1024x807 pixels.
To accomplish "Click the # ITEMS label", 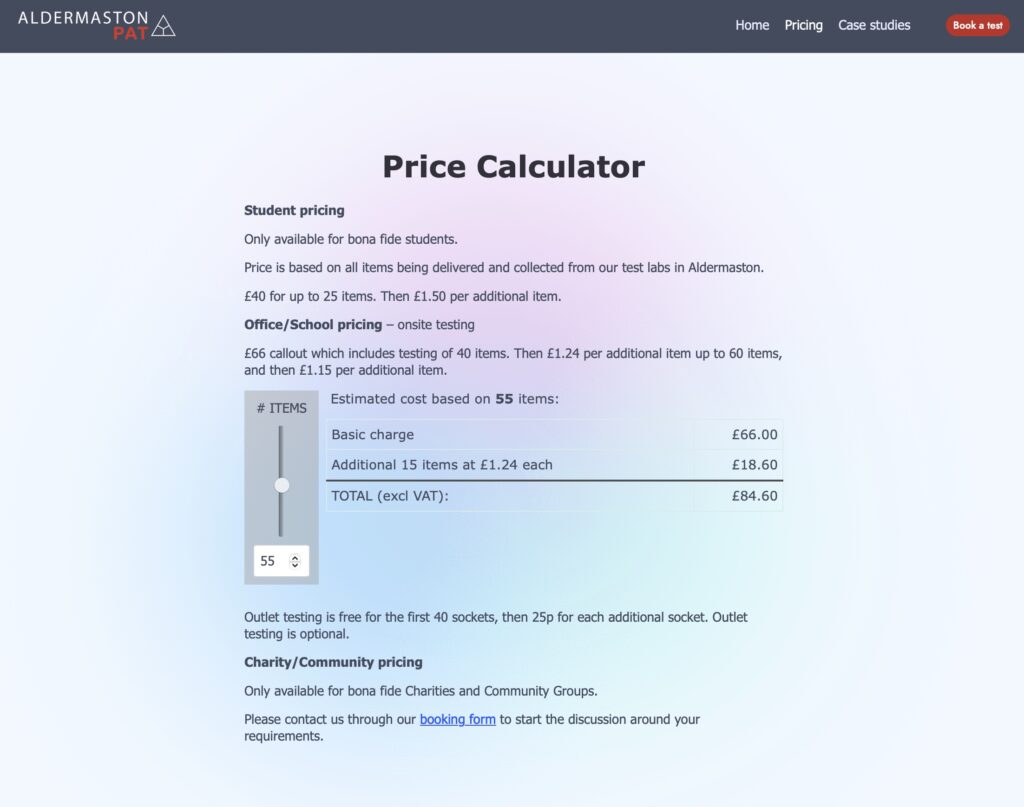I will [281, 408].
